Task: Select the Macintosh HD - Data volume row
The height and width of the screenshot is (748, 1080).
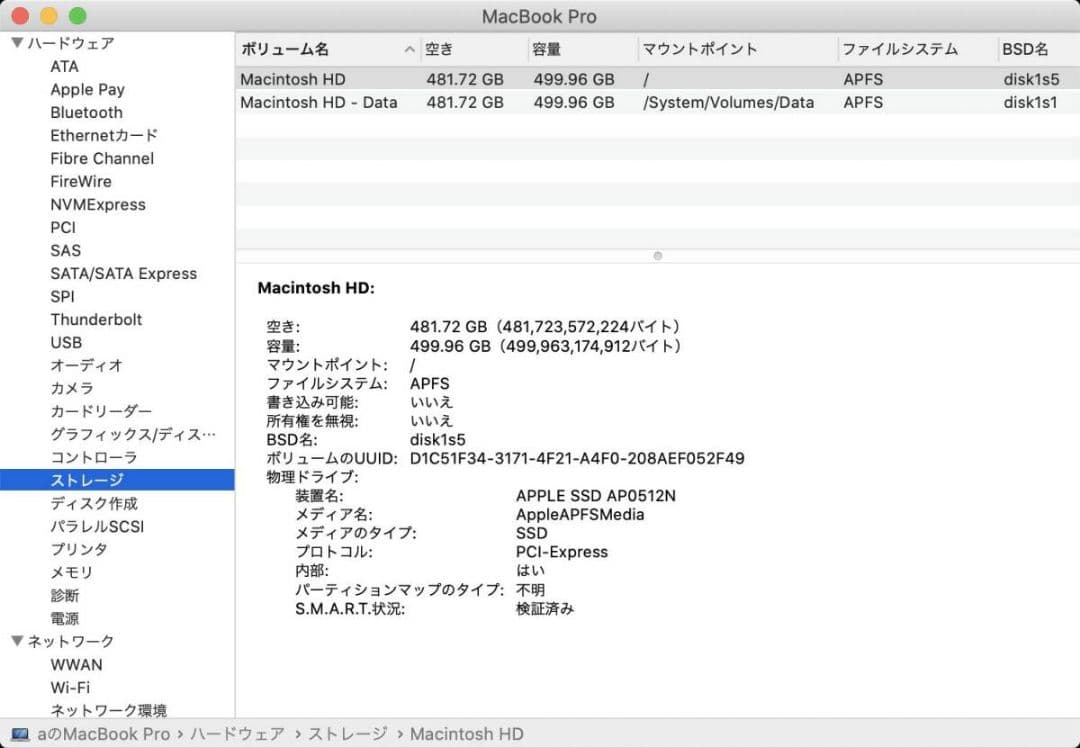Action: tap(318, 102)
